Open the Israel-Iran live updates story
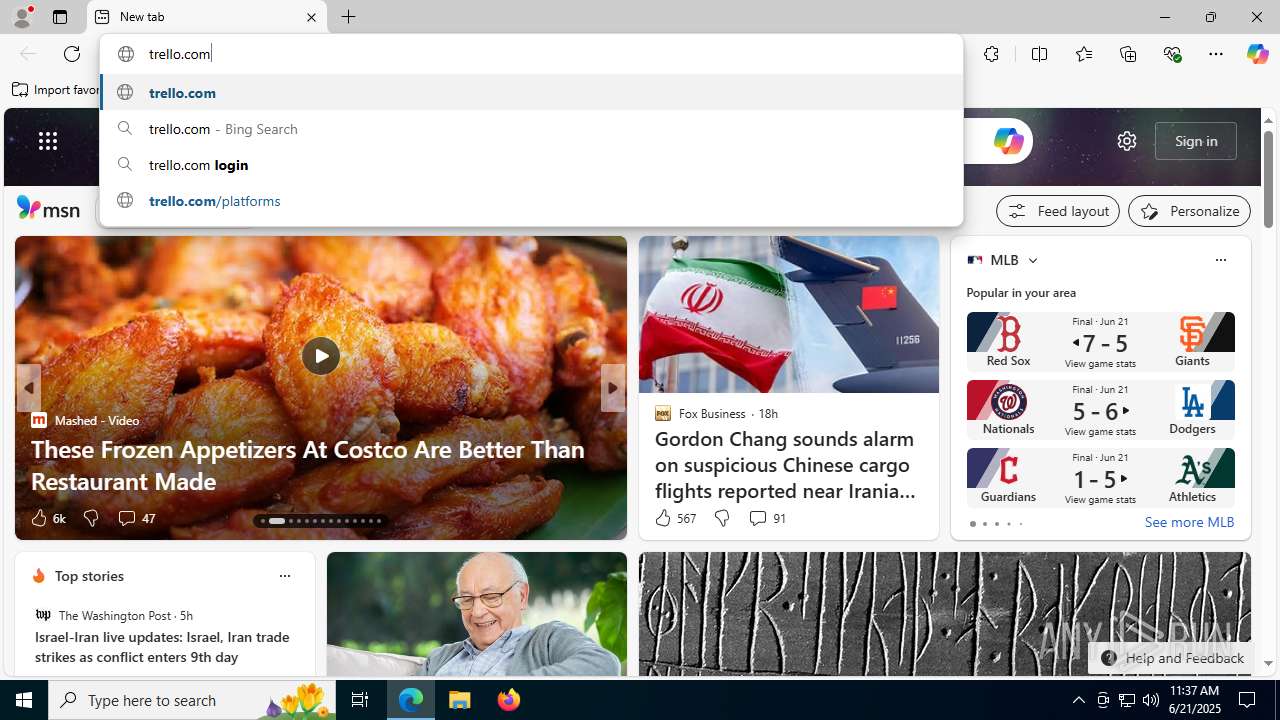This screenshot has width=1280, height=720. pos(162,647)
